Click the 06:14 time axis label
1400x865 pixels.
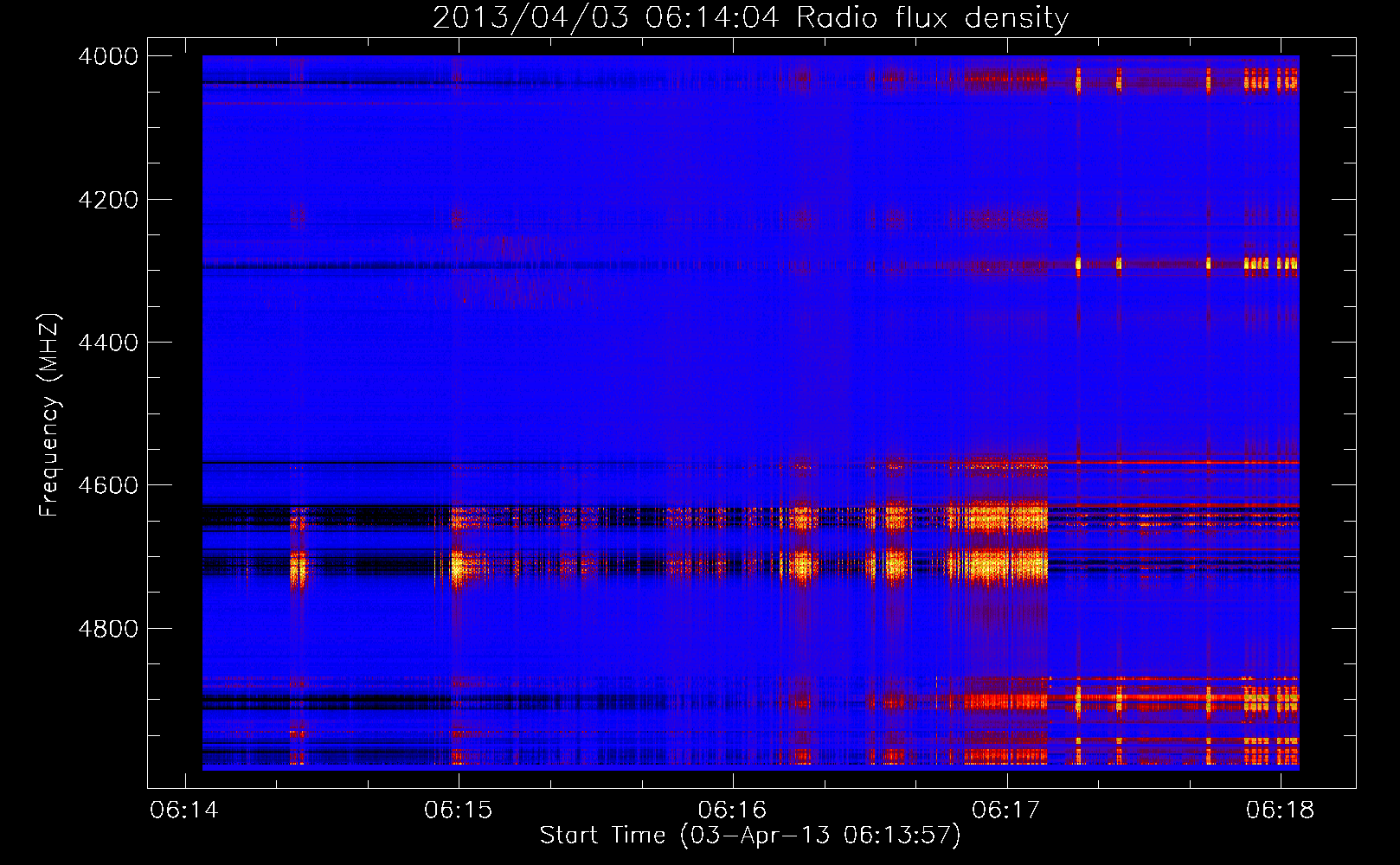click(x=184, y=810)
